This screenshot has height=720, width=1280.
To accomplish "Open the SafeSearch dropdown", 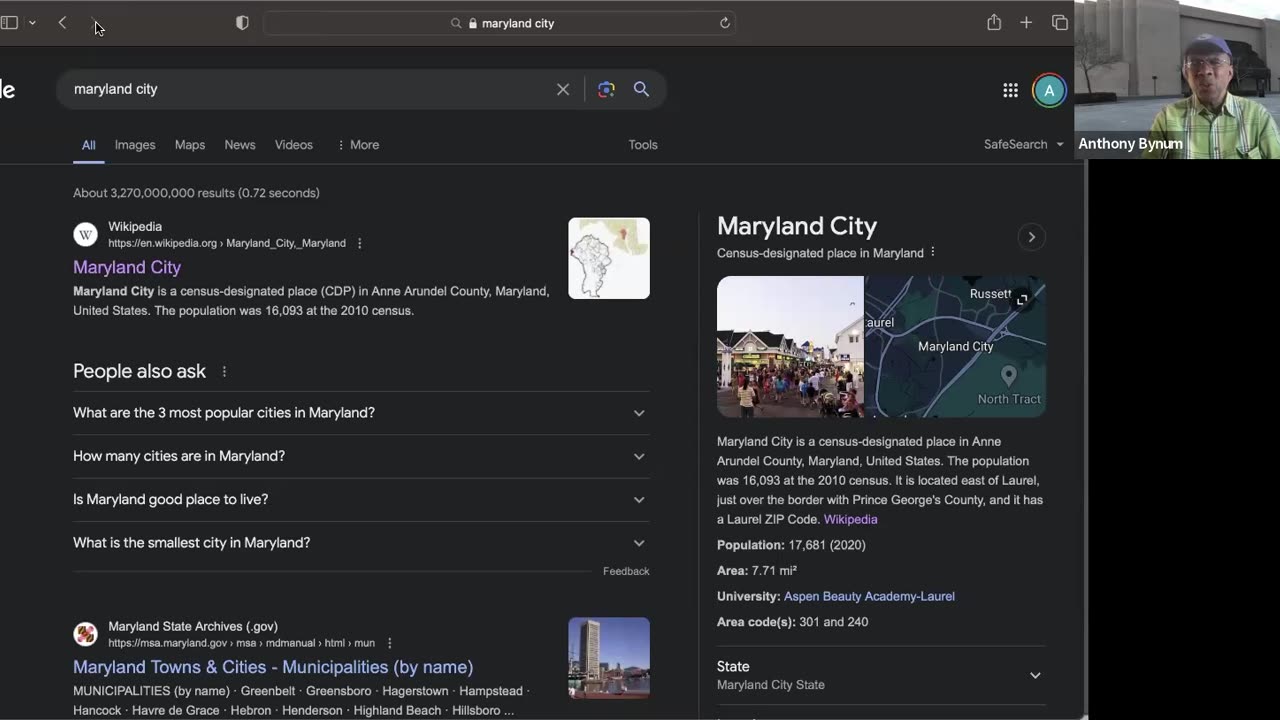I will pos(1023,144).
